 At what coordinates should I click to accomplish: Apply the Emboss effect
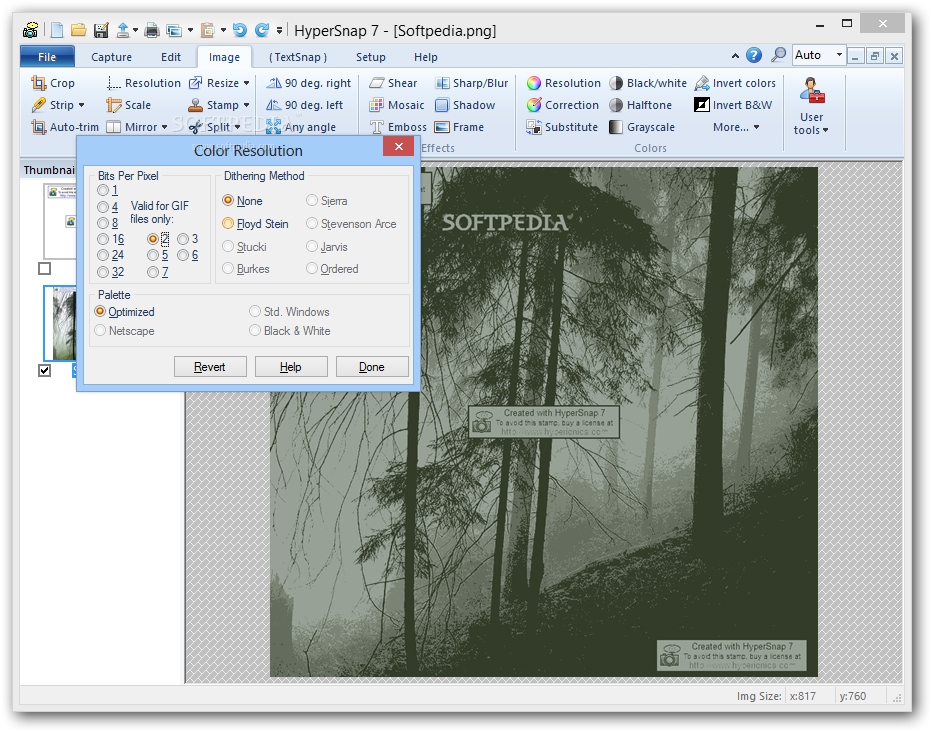[x=398, y=127]
